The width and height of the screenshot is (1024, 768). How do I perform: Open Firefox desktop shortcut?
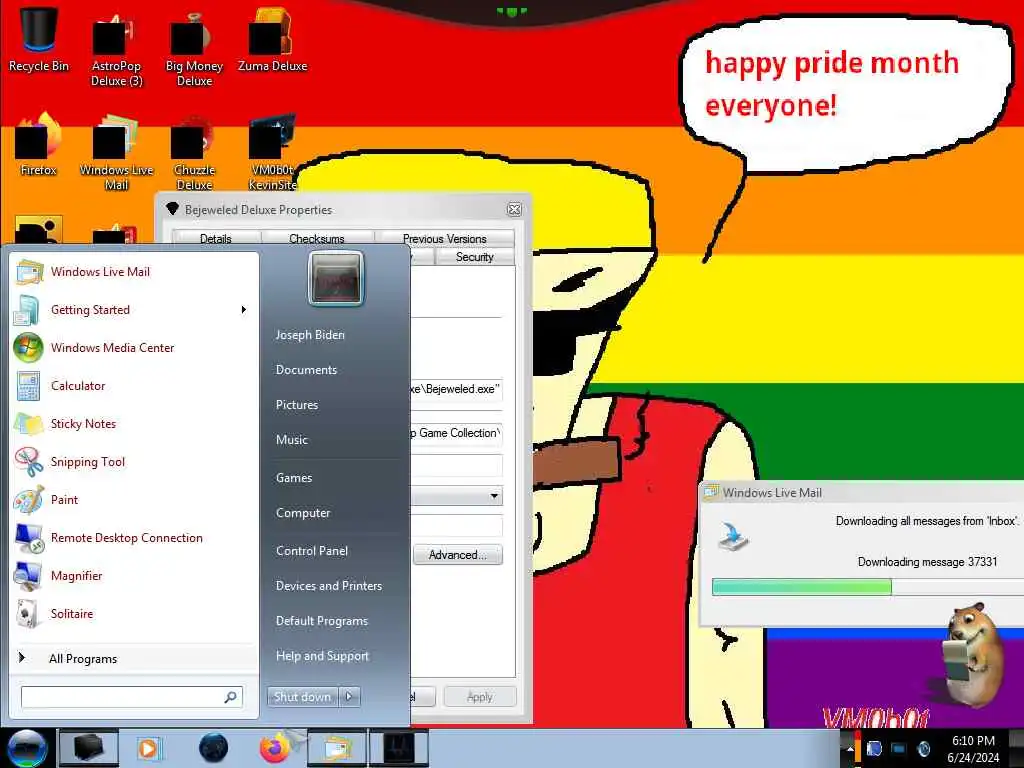click(39, 145)
